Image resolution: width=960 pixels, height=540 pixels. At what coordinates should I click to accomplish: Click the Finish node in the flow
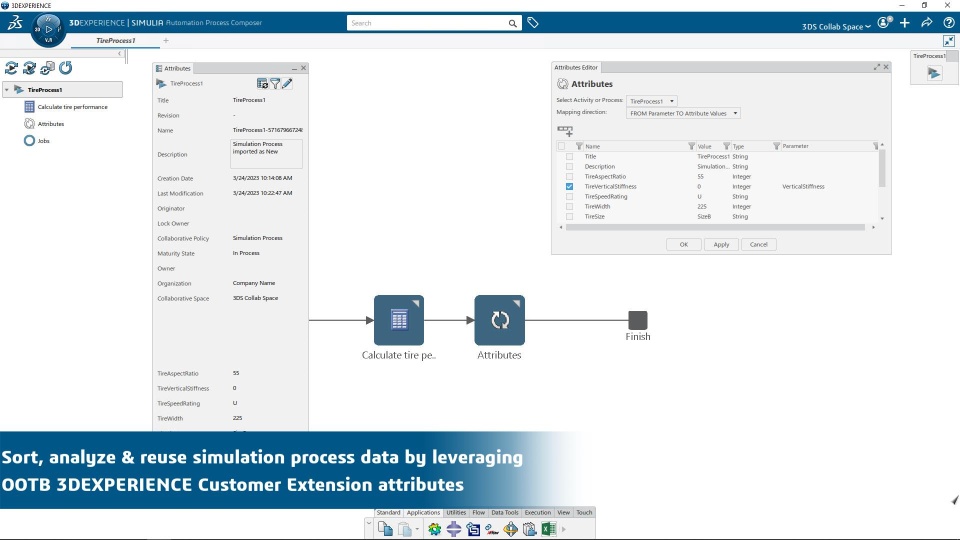tap(637, 320)
